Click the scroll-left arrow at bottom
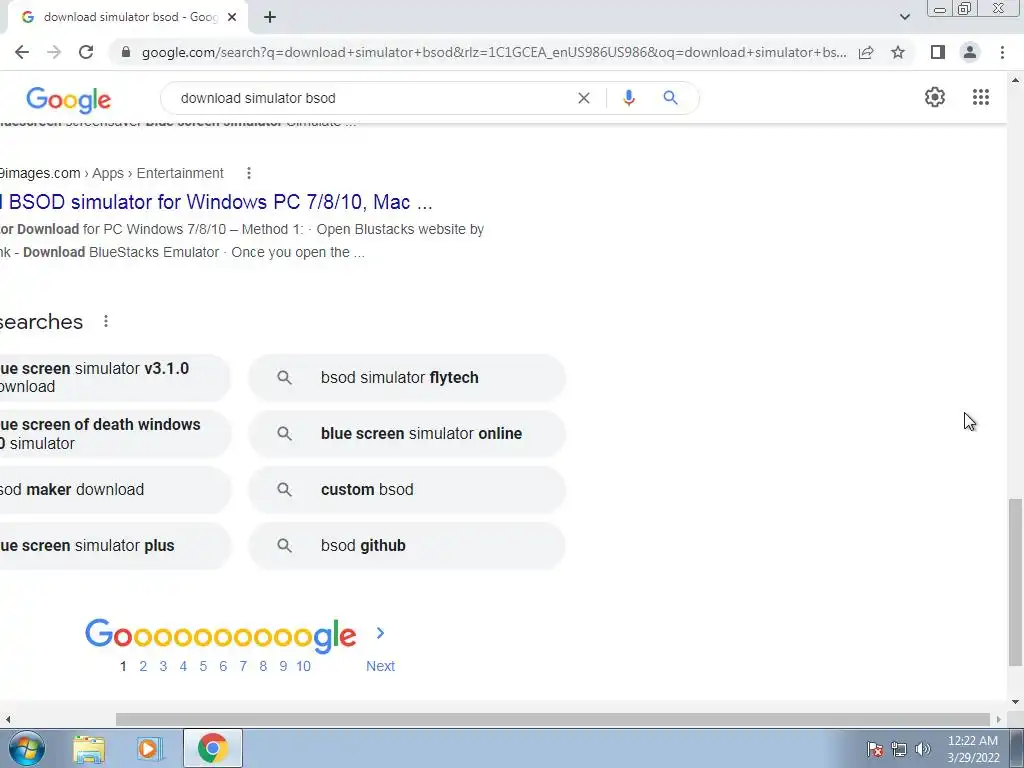Image resolution: width=1024 pixels, height=768 pixels. click(x=8, y=720)
